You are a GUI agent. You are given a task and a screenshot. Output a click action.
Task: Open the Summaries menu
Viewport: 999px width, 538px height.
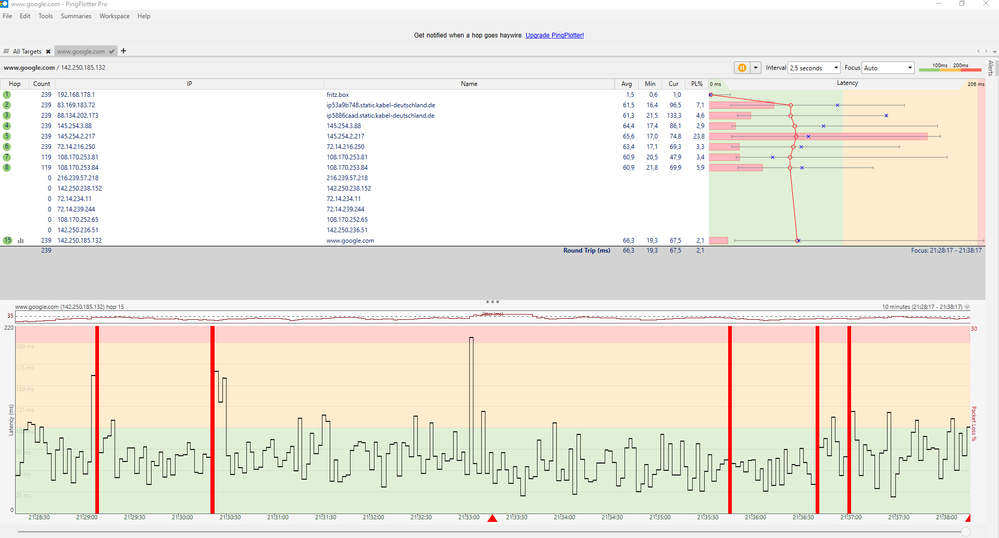[75, 16]
